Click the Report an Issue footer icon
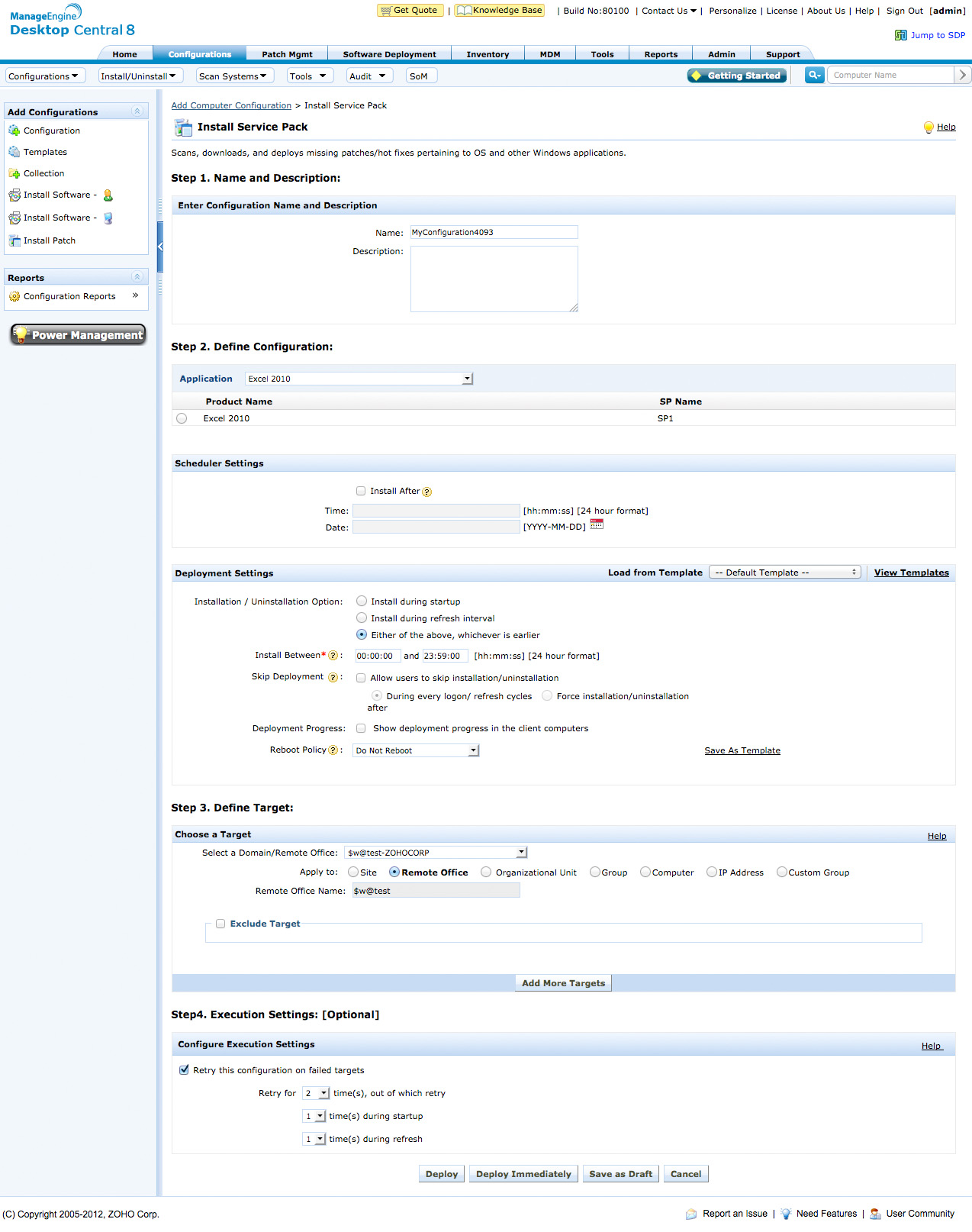The height and width of the screenshot is (1232, 972). (691, 1214)
